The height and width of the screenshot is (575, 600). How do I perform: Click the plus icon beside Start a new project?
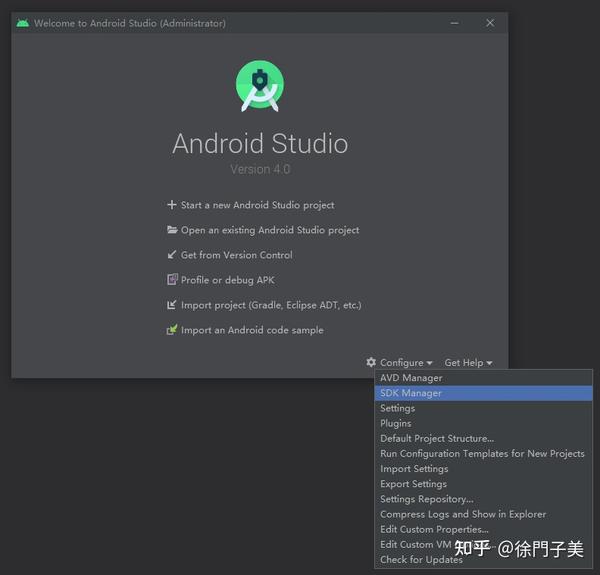click(172, 205)
